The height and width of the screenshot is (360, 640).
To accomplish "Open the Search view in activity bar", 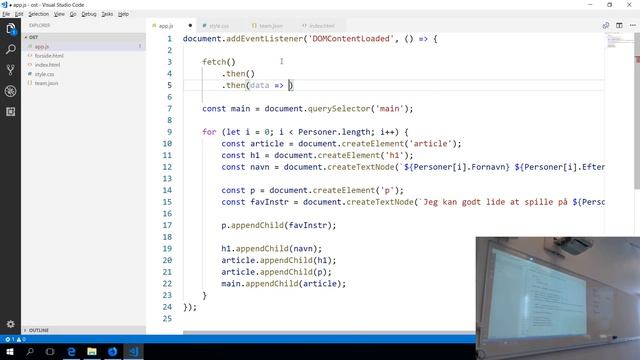I will (x=11, y=49).
